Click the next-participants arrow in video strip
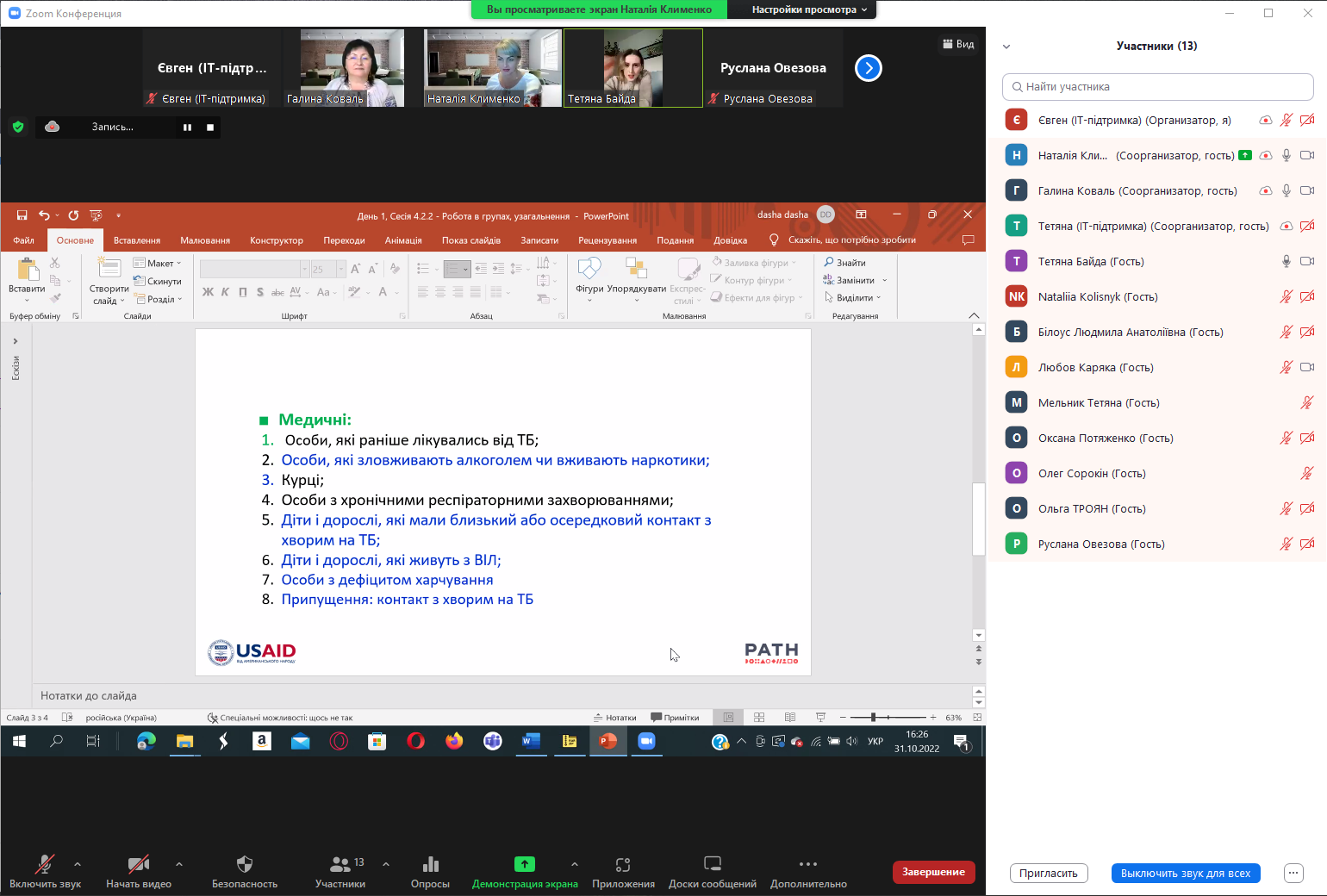1327x896 pixels. pyautogui.click(x=868, y=68)
